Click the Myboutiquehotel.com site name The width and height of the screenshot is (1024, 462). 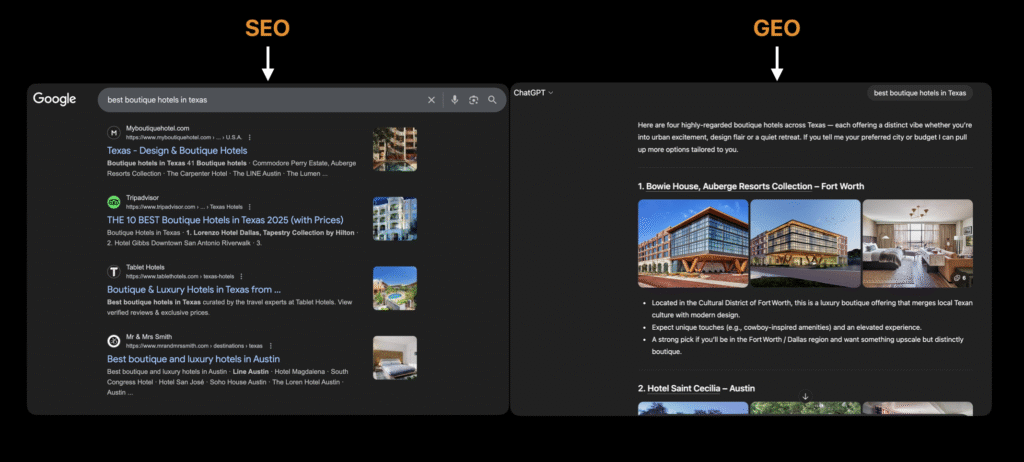(157, 129)
